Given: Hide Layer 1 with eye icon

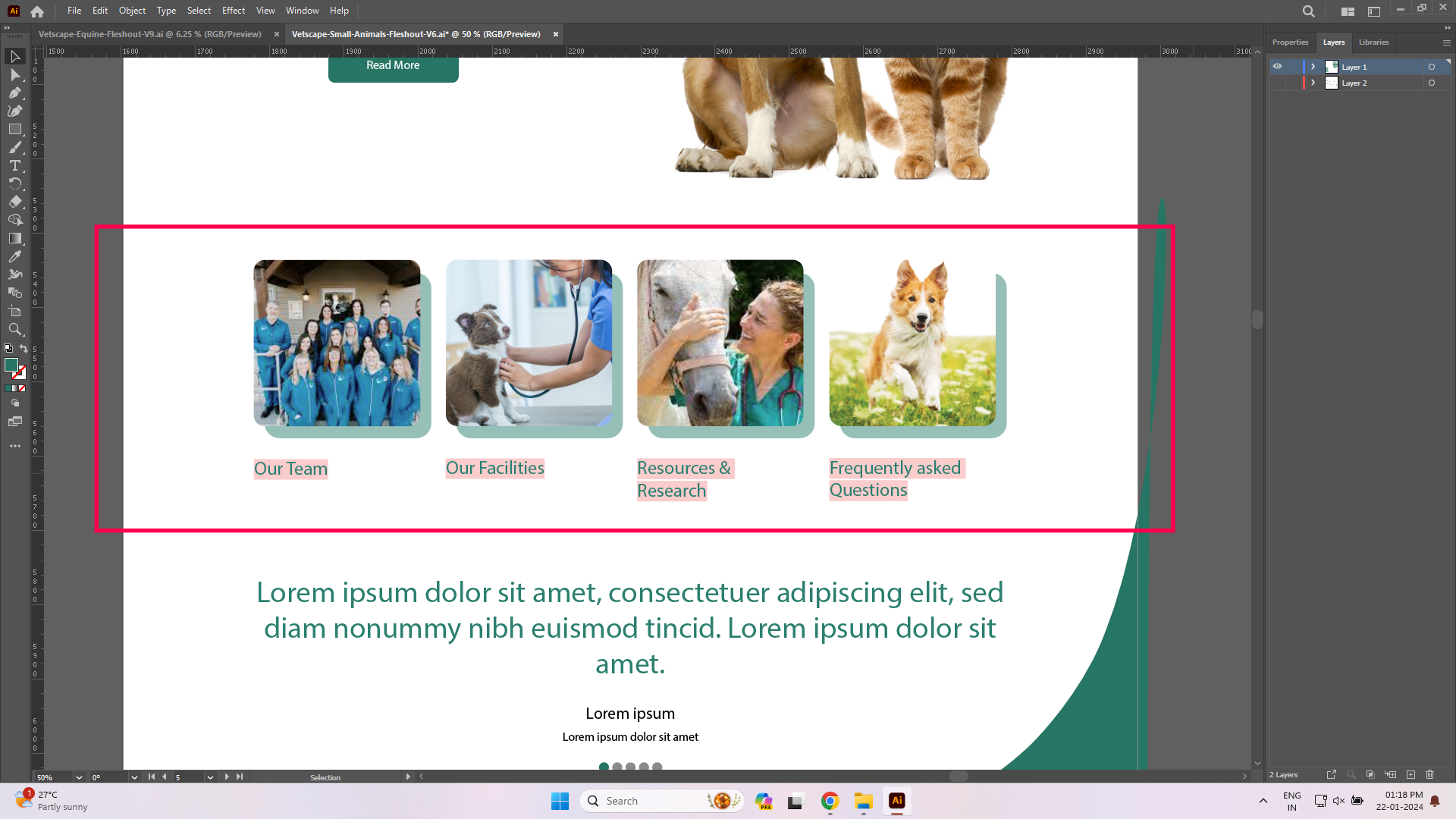Looking at the screenshot, I should point(1277,67).
